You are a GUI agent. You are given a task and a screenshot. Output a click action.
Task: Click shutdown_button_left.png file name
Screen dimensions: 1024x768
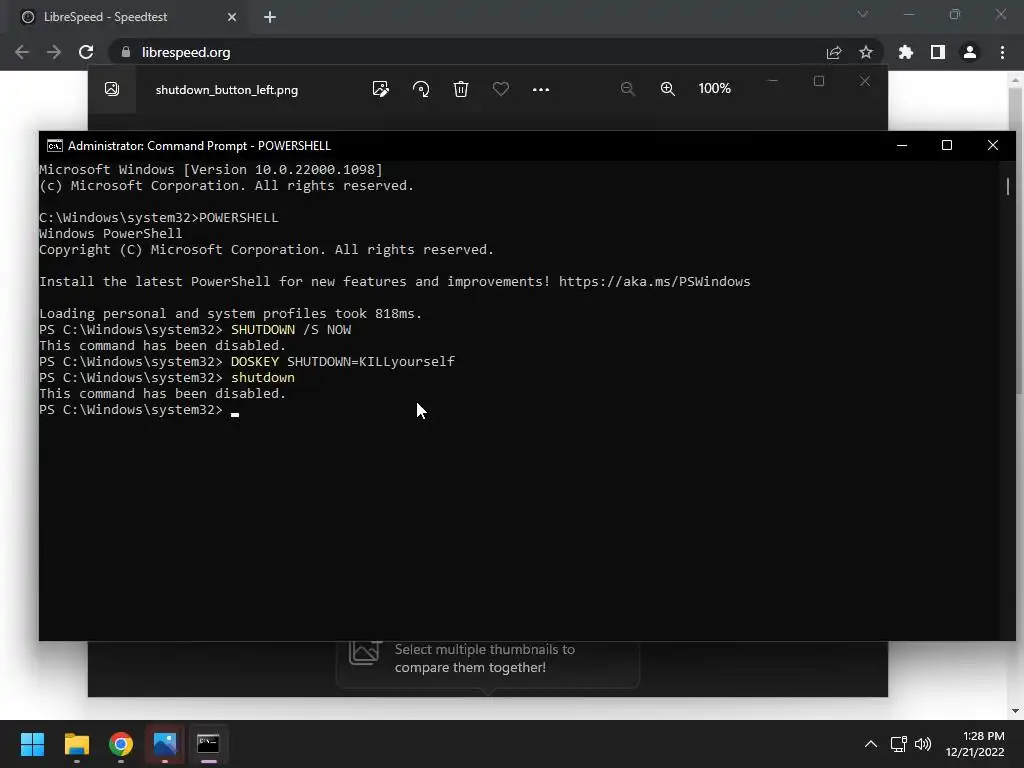227,90
